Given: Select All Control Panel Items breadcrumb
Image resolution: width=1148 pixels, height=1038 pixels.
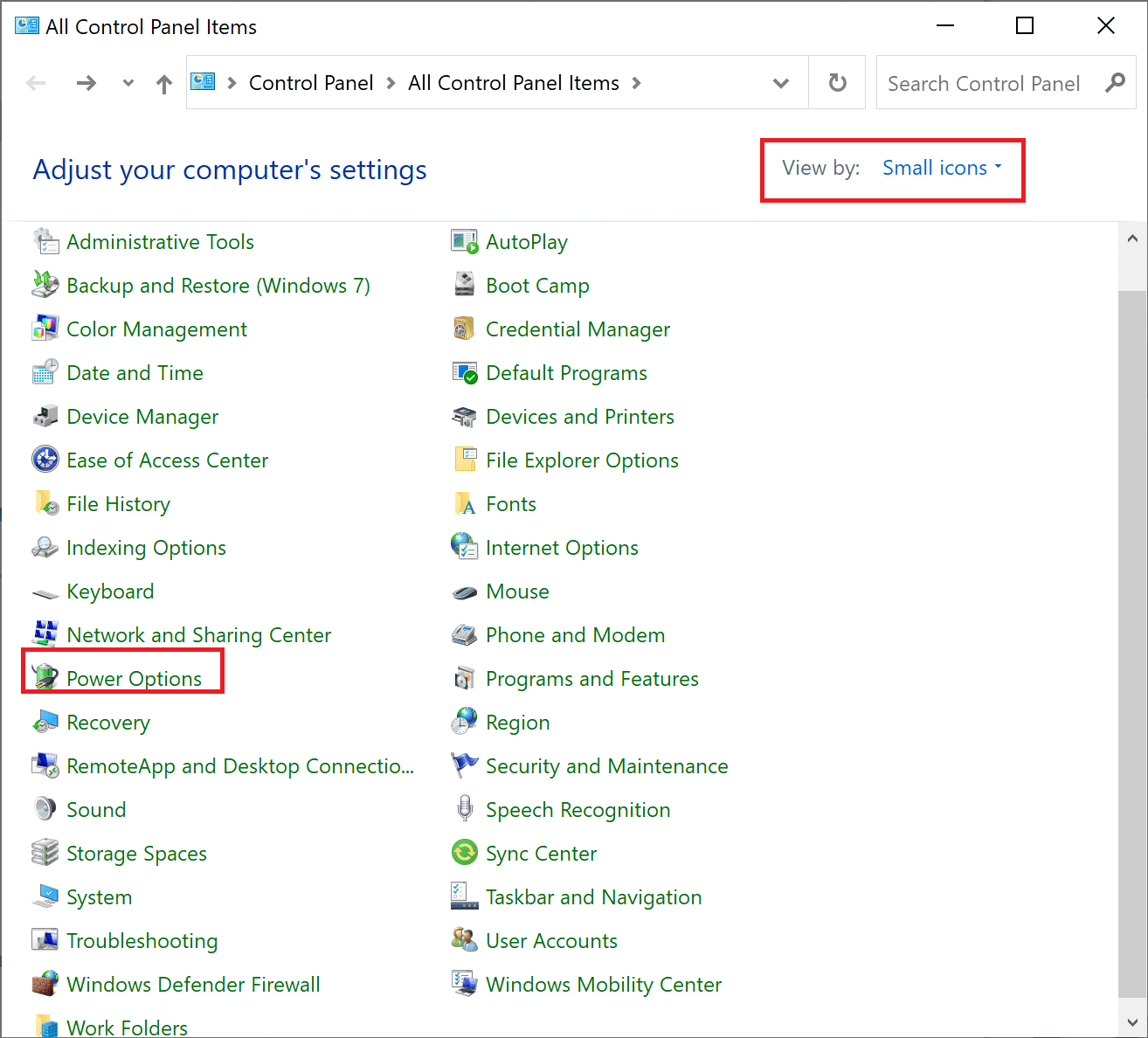Looking at the screenshot, I should [514, 83].
